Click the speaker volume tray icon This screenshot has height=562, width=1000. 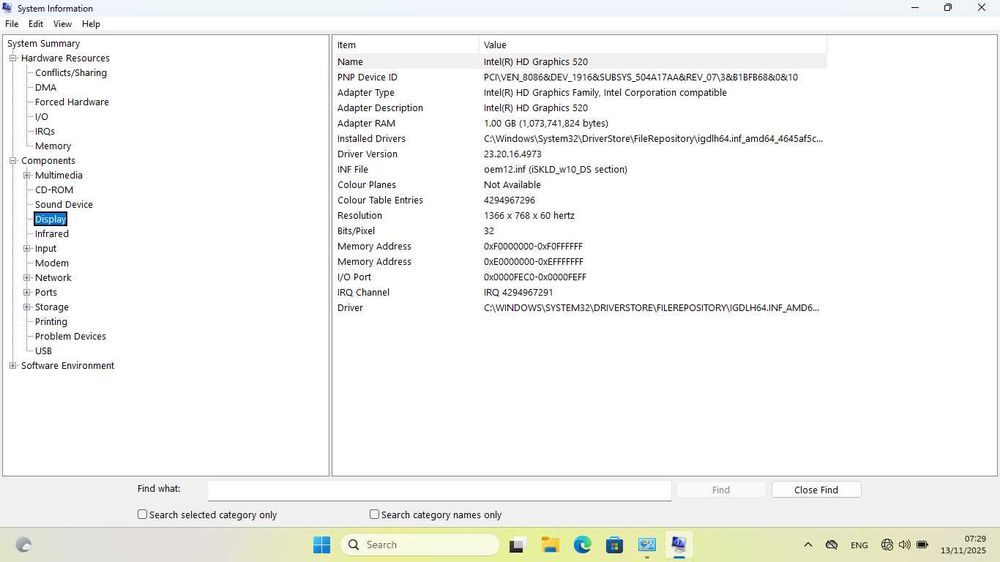click(904, 545)
